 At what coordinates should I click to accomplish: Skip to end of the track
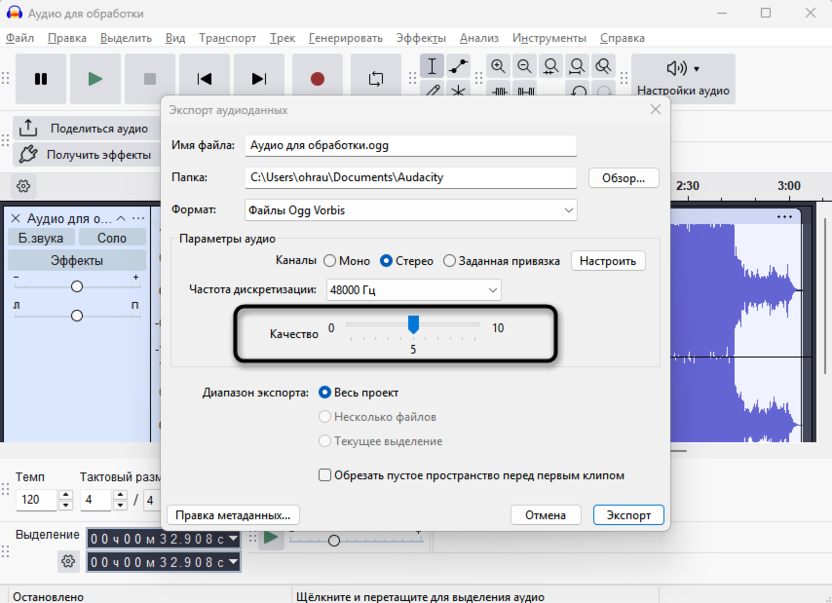click(259, 79)
